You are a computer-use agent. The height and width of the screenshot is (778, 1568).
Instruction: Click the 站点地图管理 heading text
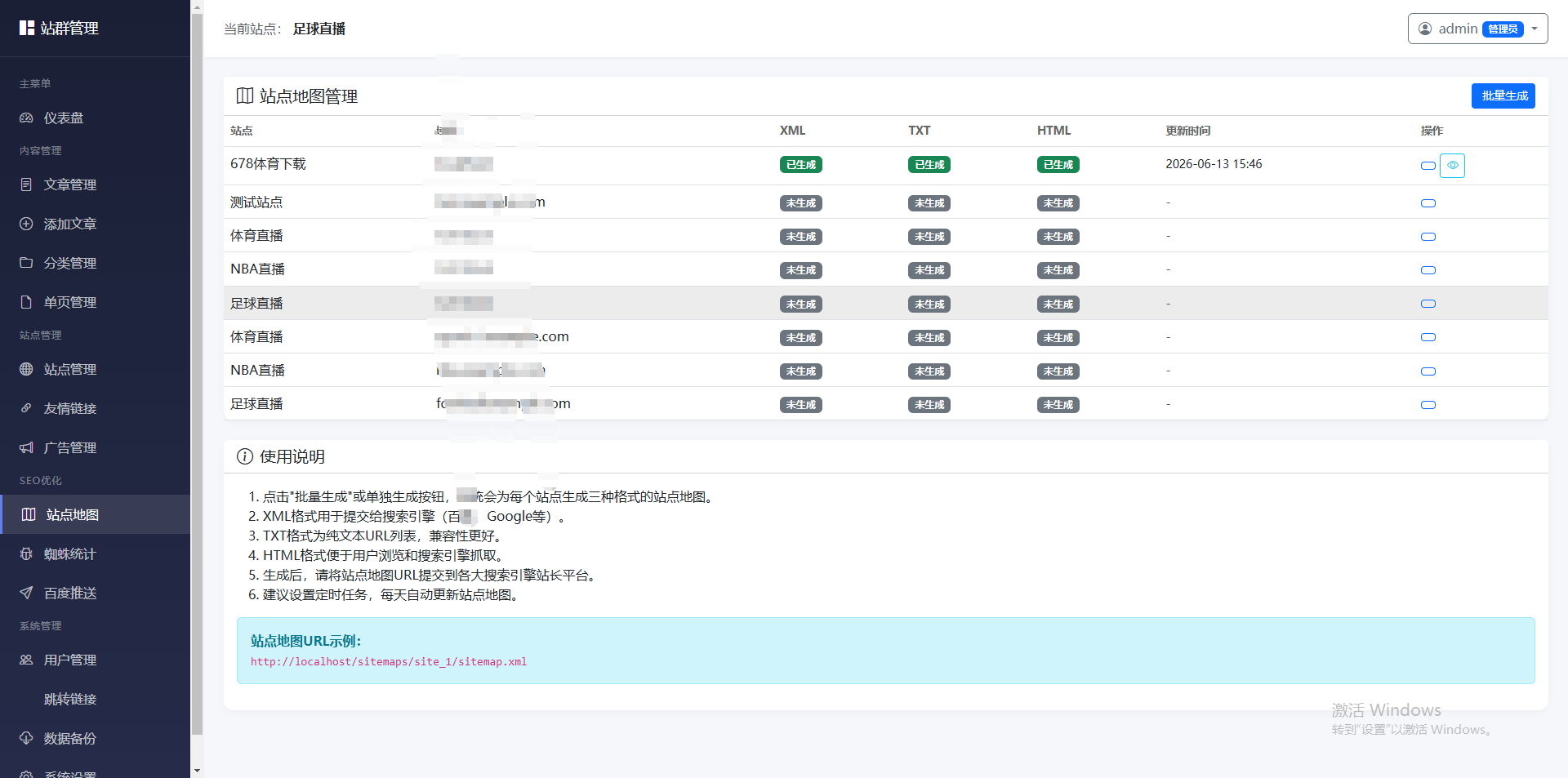309,96
